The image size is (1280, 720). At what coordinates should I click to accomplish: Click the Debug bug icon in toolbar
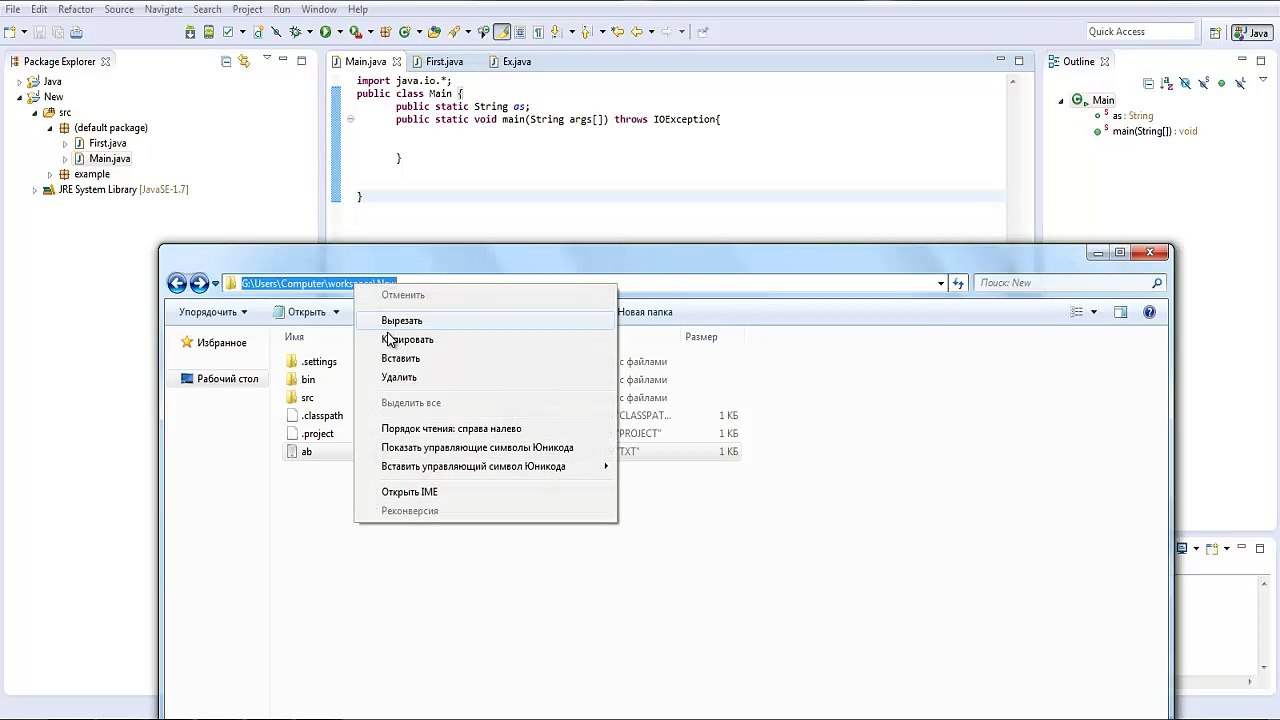295,32
